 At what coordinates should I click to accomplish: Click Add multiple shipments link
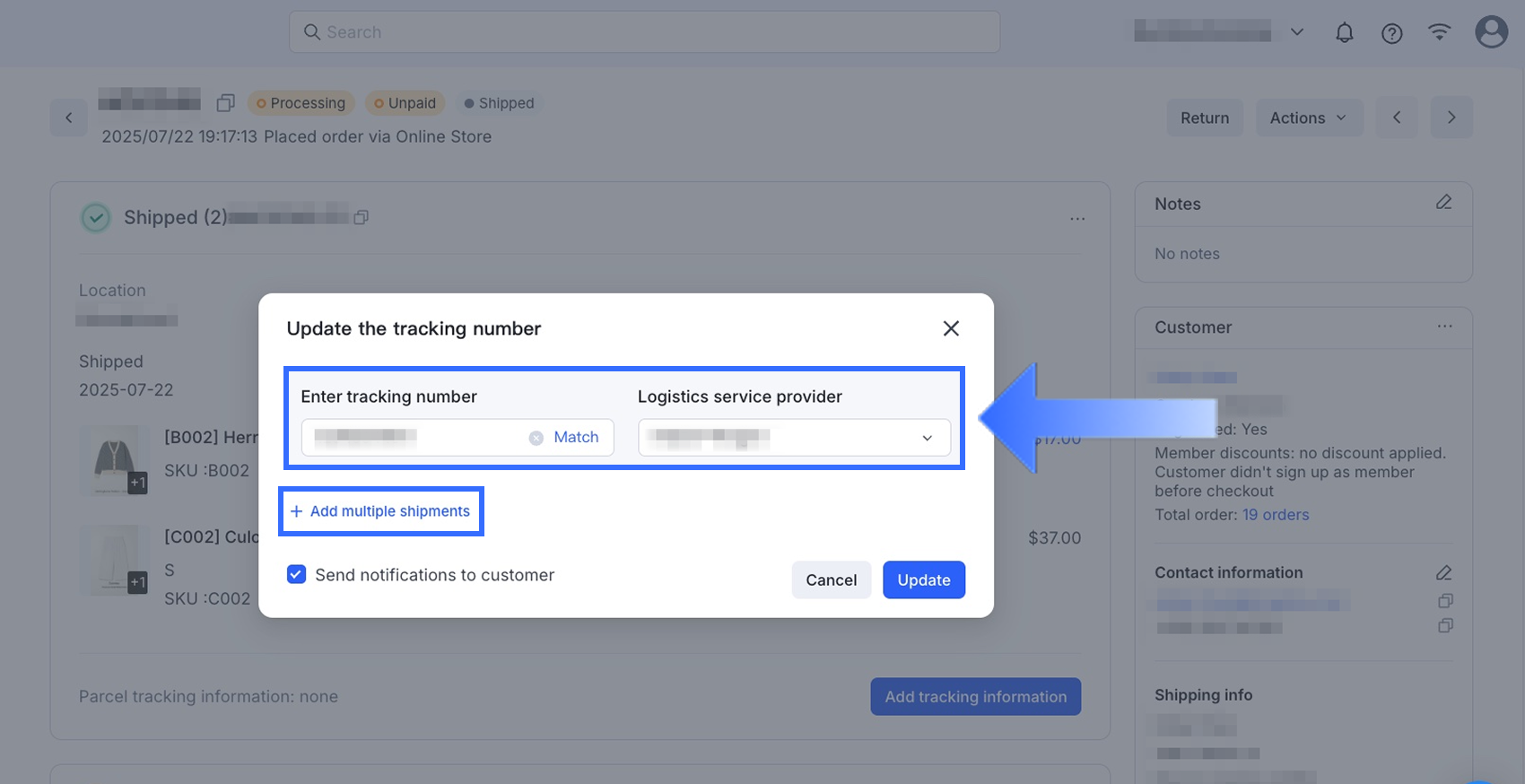tap(381, 511)
